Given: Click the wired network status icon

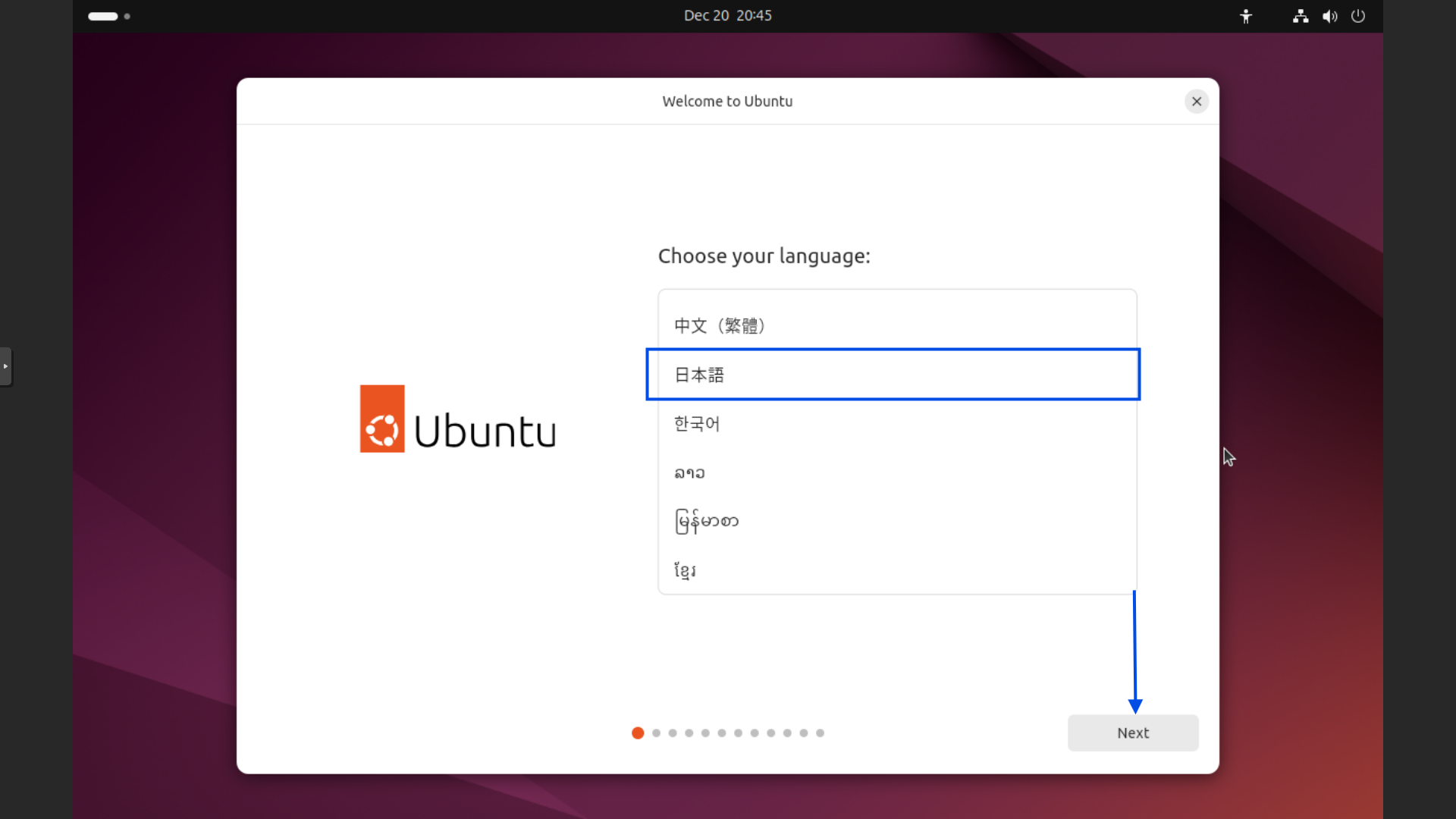Looking at the screenshot, I should click(1301, 16).
